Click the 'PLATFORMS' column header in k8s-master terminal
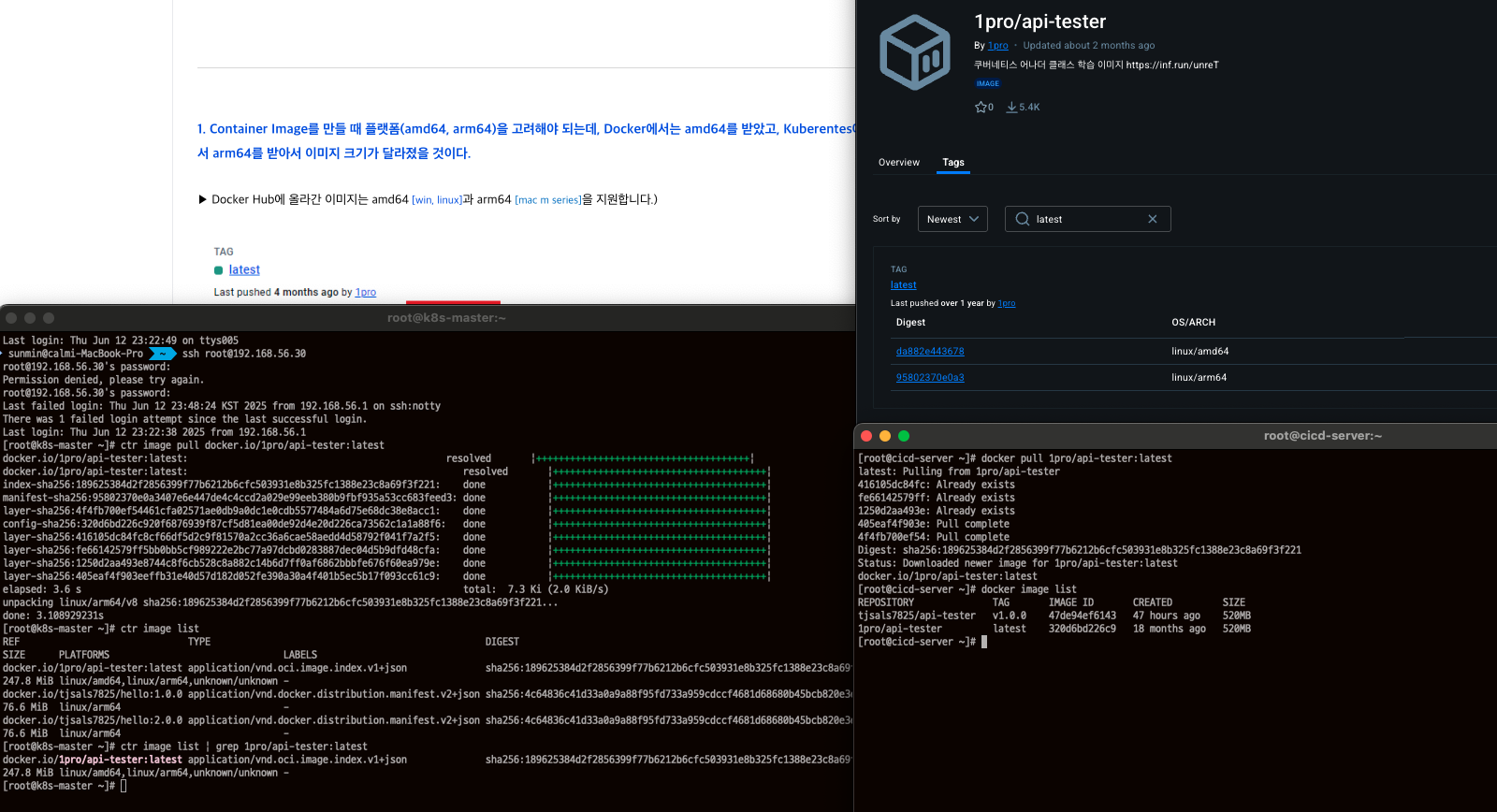This screenshot has width=1497, height=812. coord(84,655)
